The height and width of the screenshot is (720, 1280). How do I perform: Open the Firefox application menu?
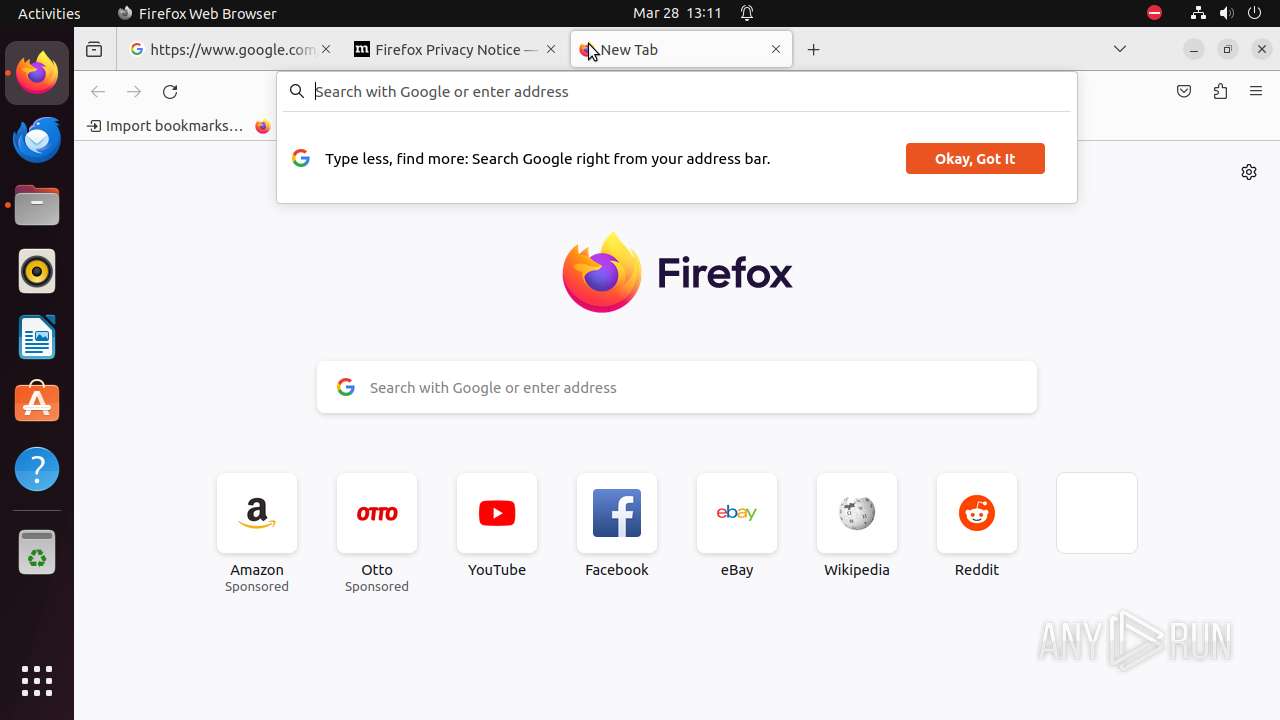[x=1256, y=91]
